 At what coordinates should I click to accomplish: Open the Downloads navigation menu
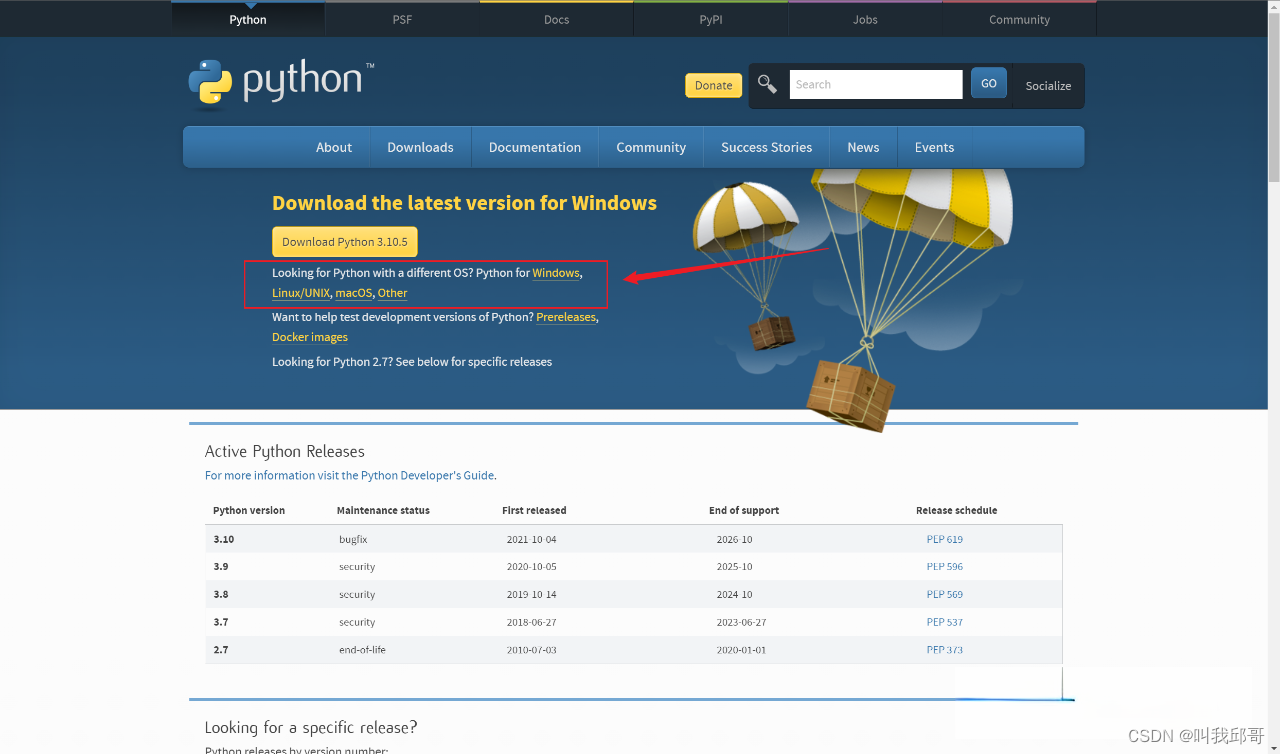click(x=420, y=147)
